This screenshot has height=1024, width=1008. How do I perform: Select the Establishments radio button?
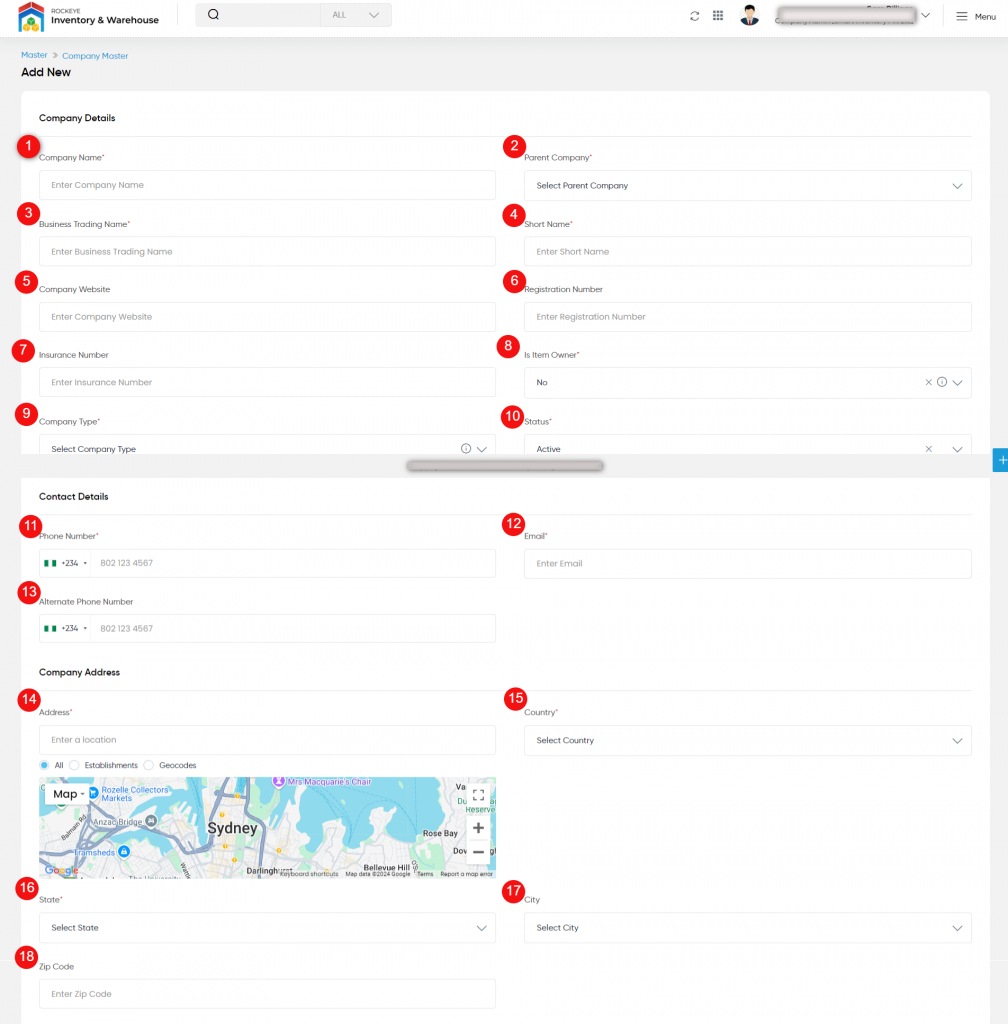(x=74, y=765)
